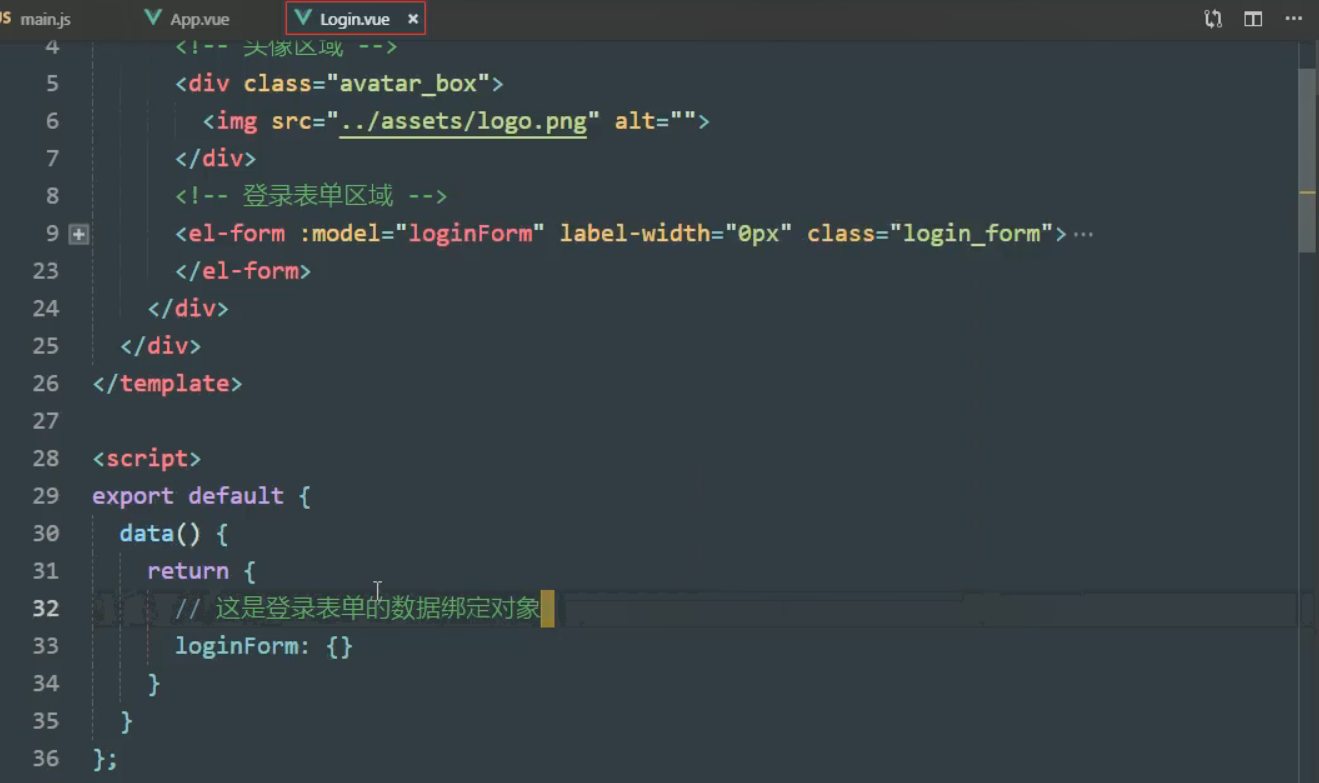Image resolution: width=1319 pixels, height=783 pixels.
Task: Click the Vue icon on App.vue tab
Action: pos(153,18)
